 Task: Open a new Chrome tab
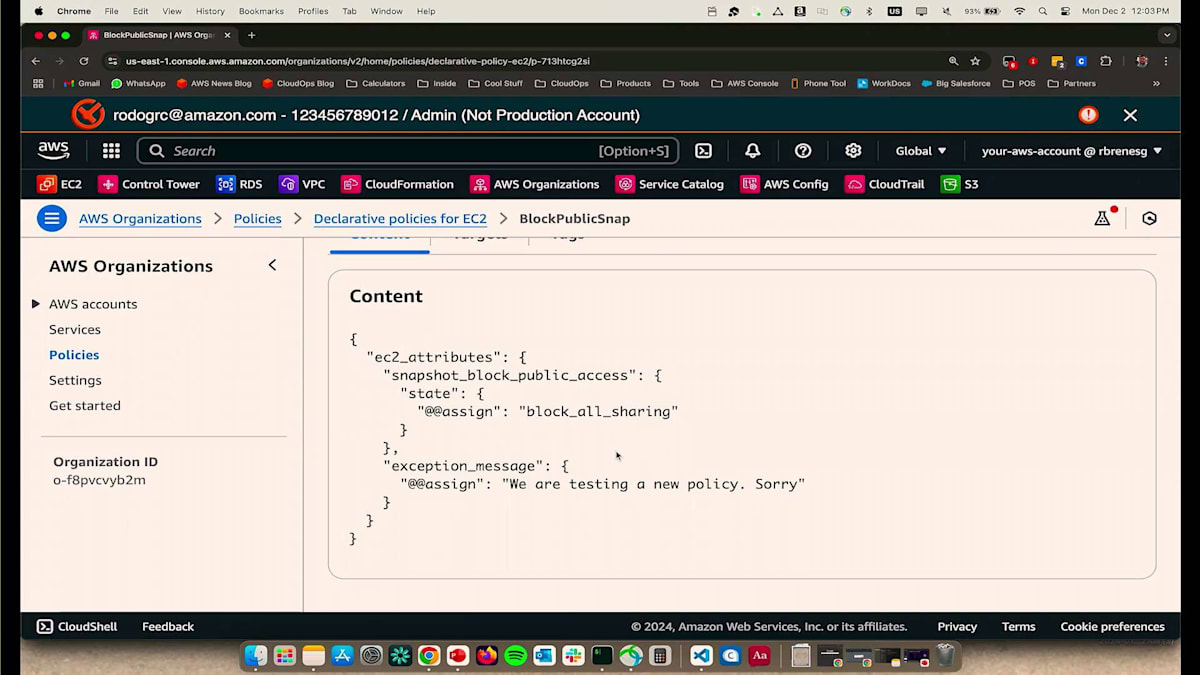tap(251, 35)
